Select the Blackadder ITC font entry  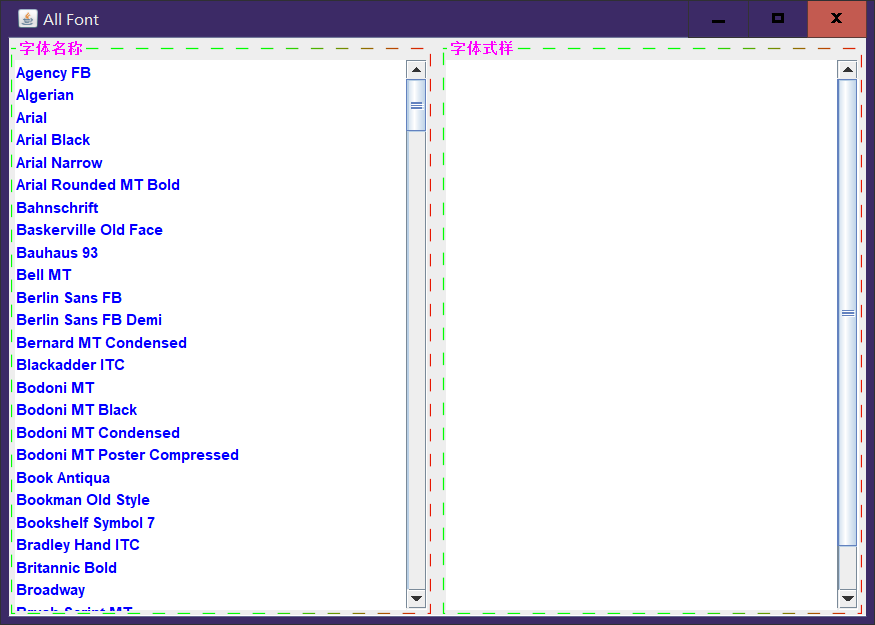pyautogui.click(x=70, y=364)
